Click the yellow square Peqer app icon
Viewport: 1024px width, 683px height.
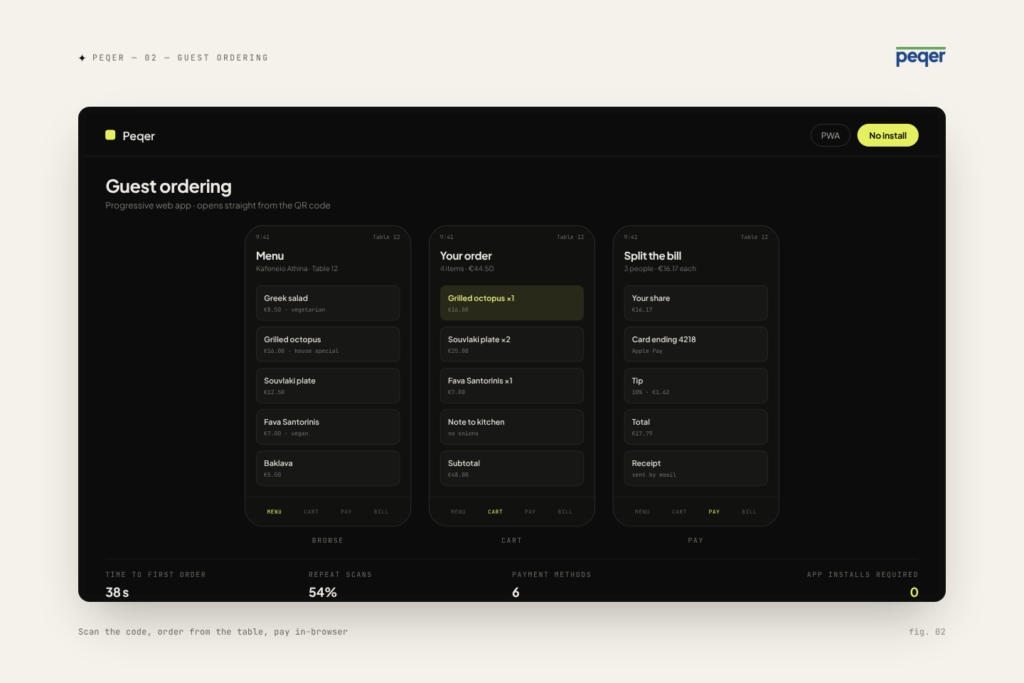click(x=110, y=135)
